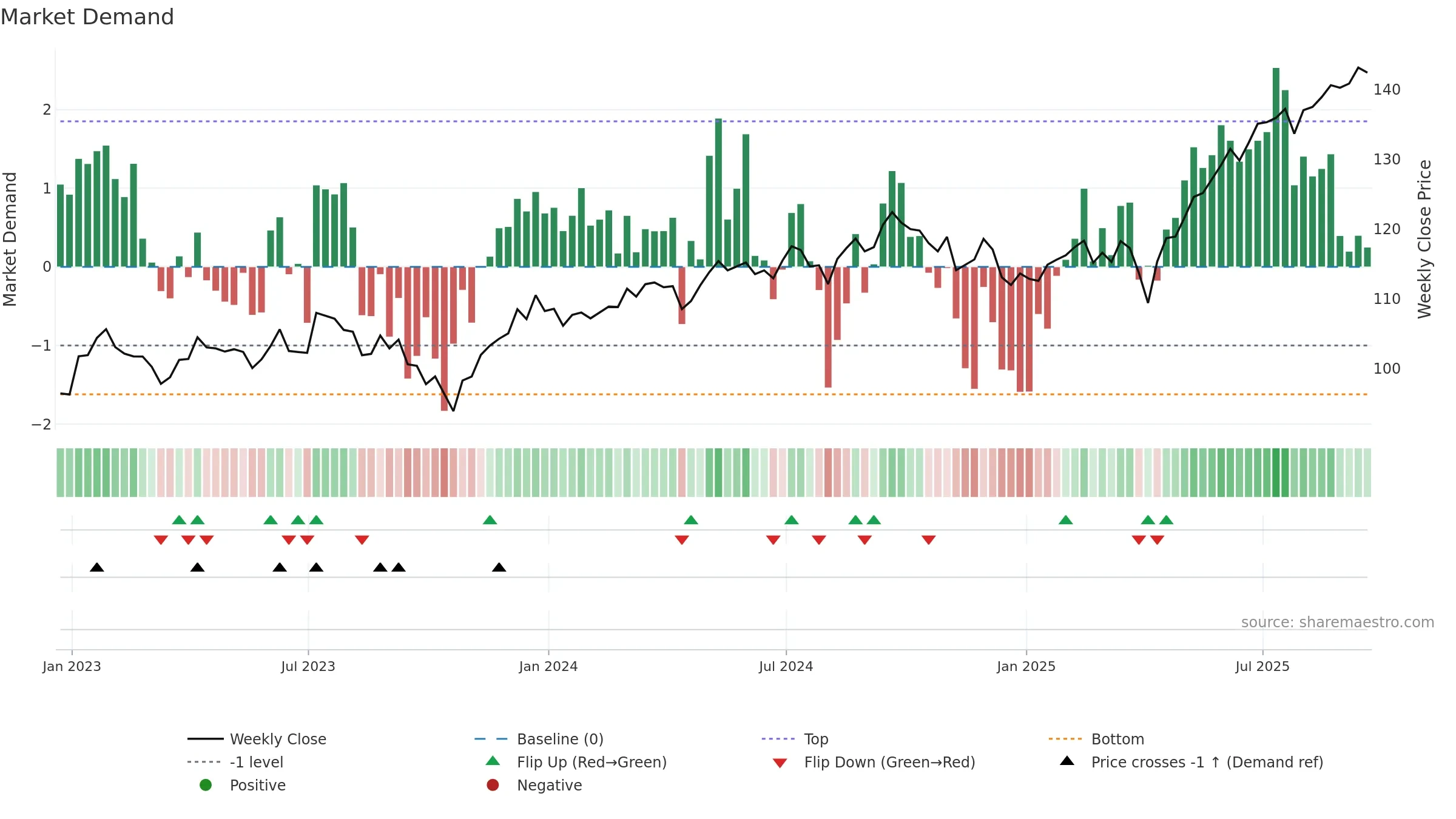
Task: Click the Weekly Close Price axis title
Action: tap(1424, 239)
